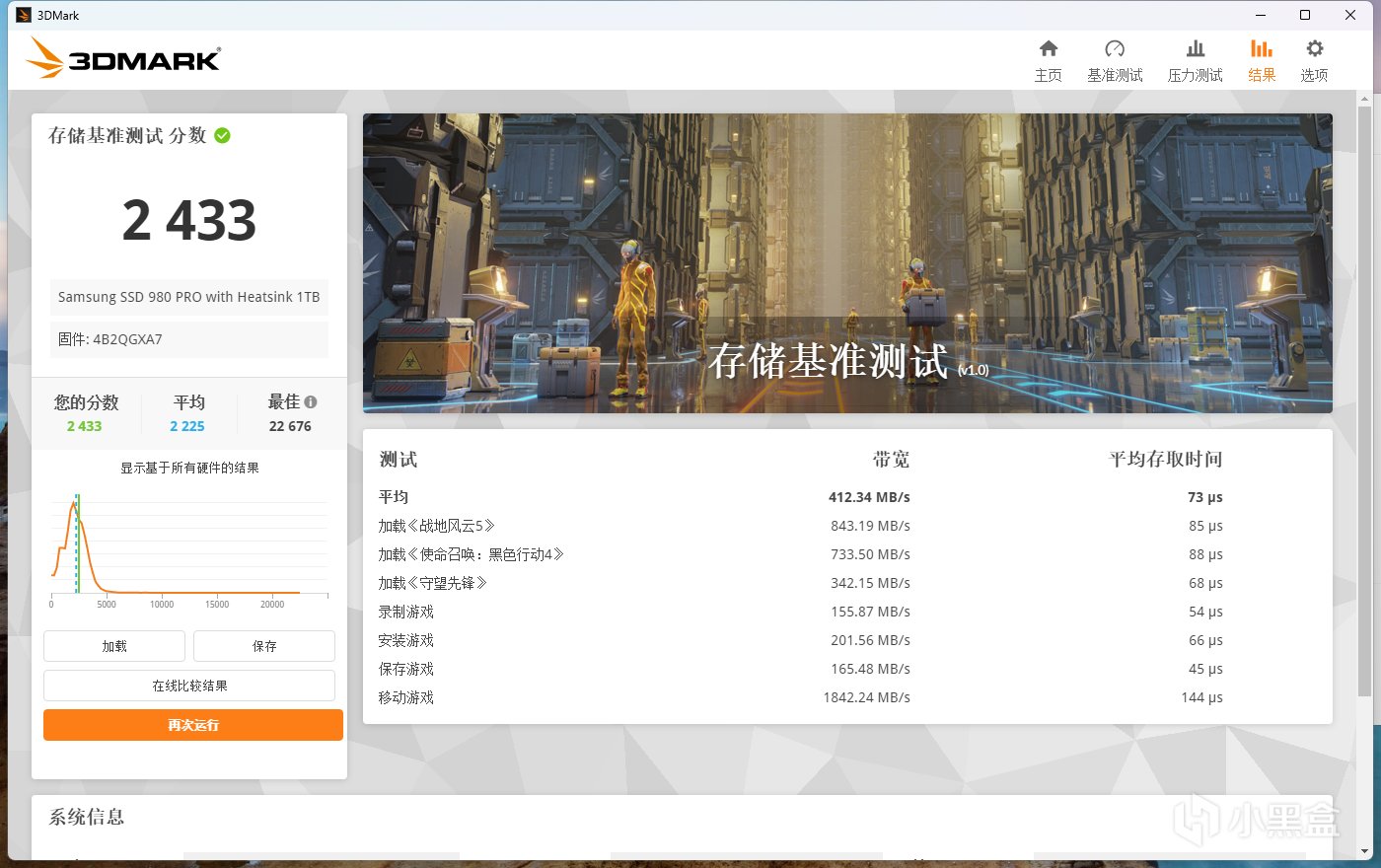Click the 移动游戏 row label
Image resolution: width=1381 pixels, height=868 pixels.
click(405, 697)
